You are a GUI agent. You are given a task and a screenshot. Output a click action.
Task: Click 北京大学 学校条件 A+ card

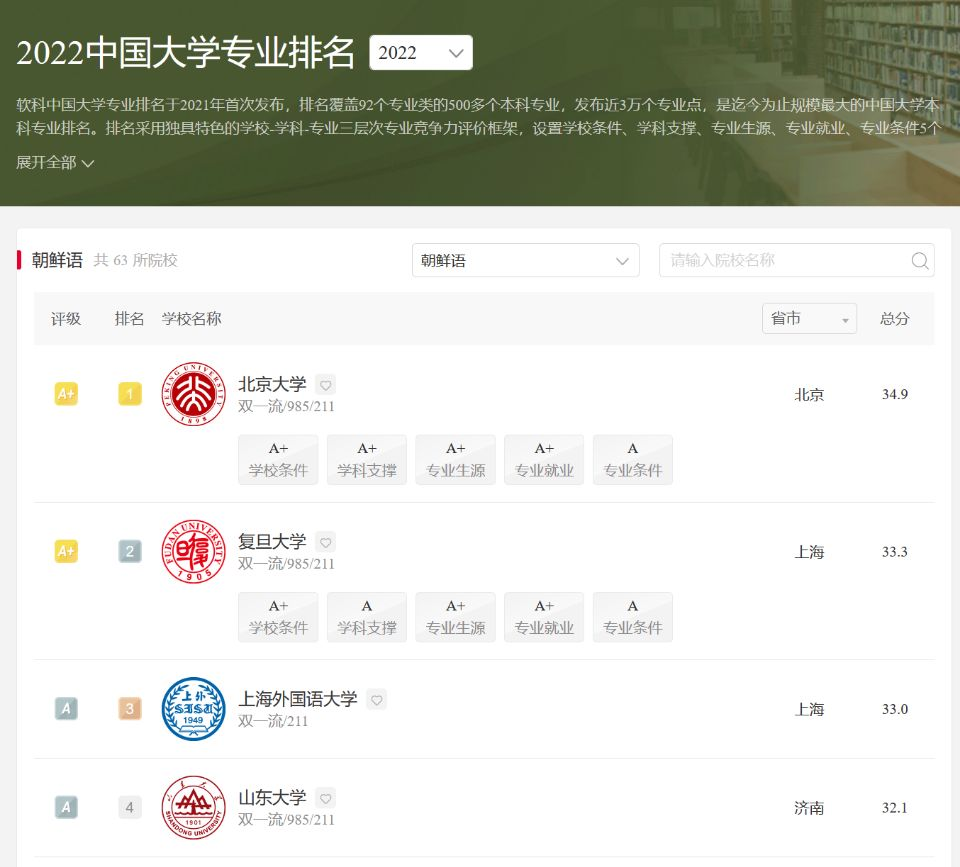278,460
